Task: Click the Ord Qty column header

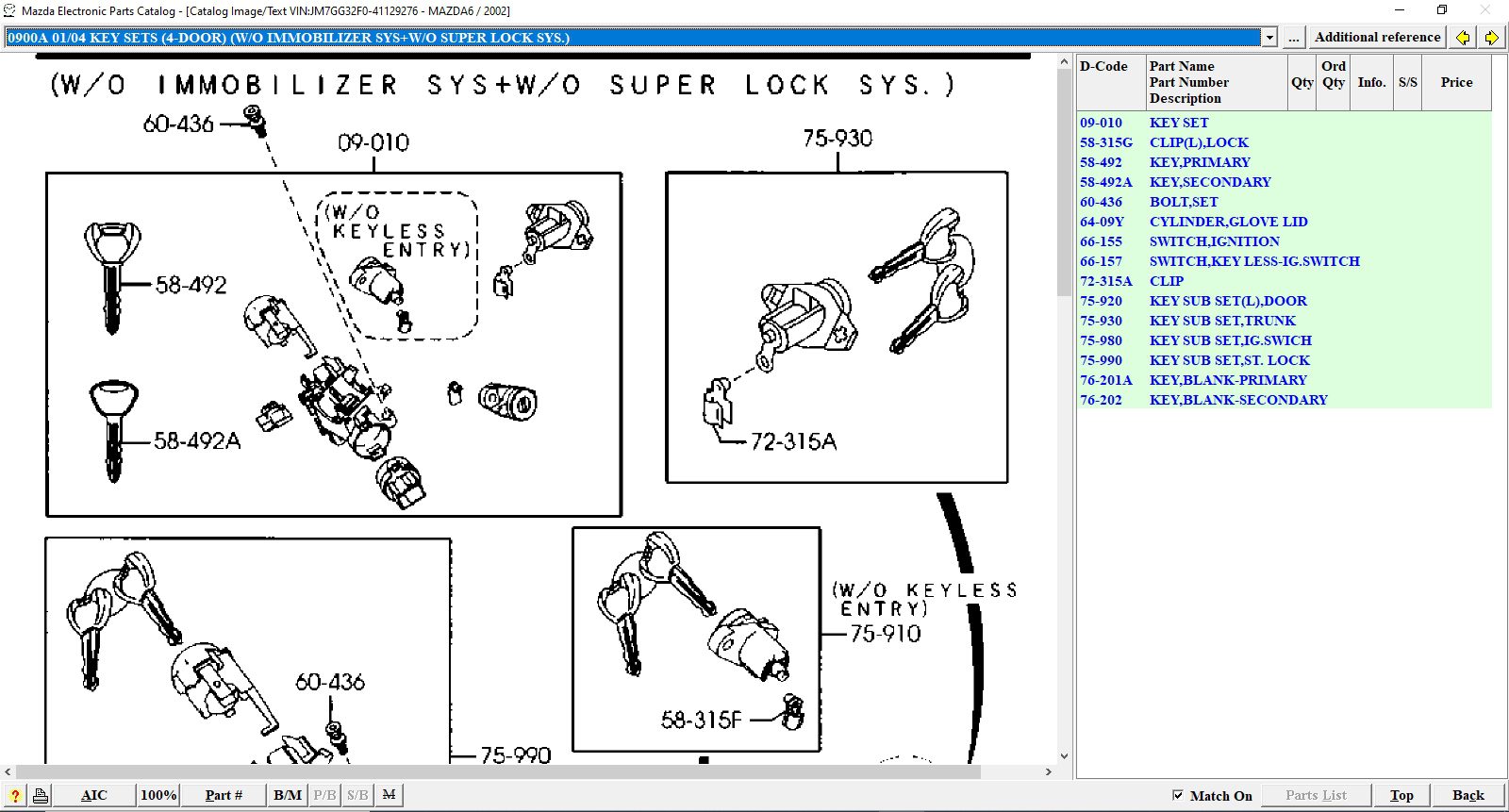Action: tap(1334, 82)
